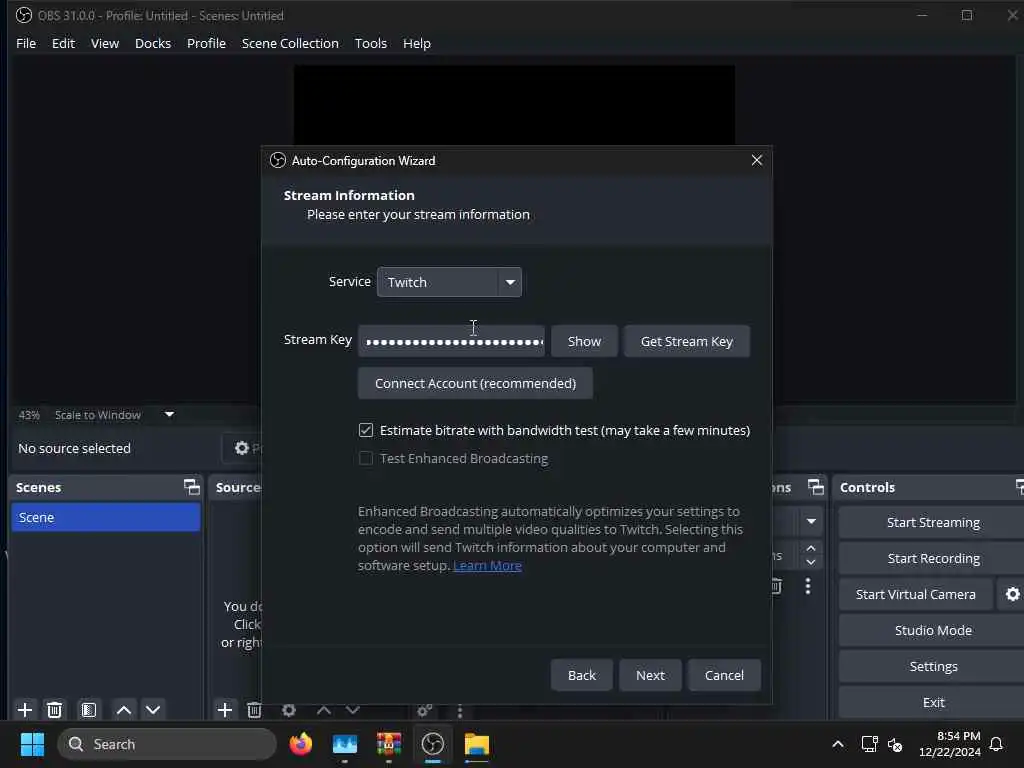The image size is (1024, 768).
Task: Open audio mixer advanced gears icon
Action: coord(424,710)
